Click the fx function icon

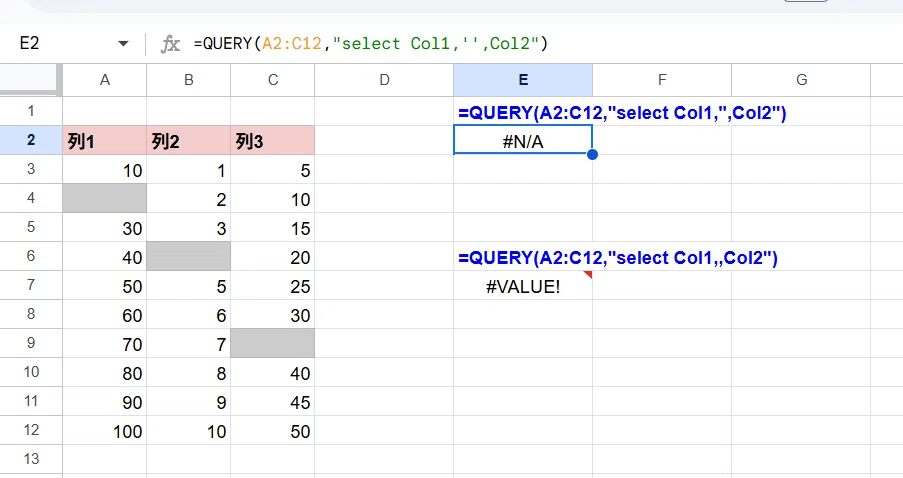170,44
